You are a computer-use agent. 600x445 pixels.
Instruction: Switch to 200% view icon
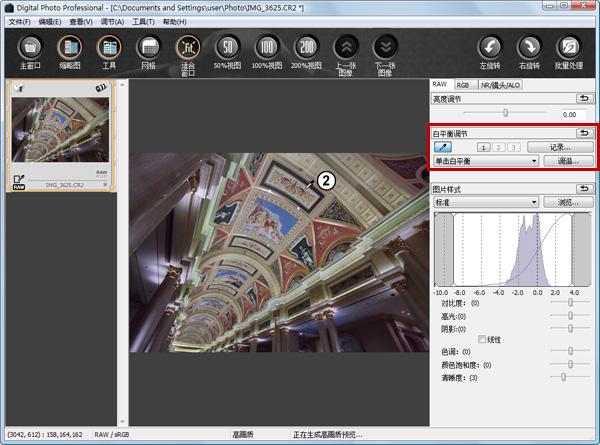coord(306,48)
